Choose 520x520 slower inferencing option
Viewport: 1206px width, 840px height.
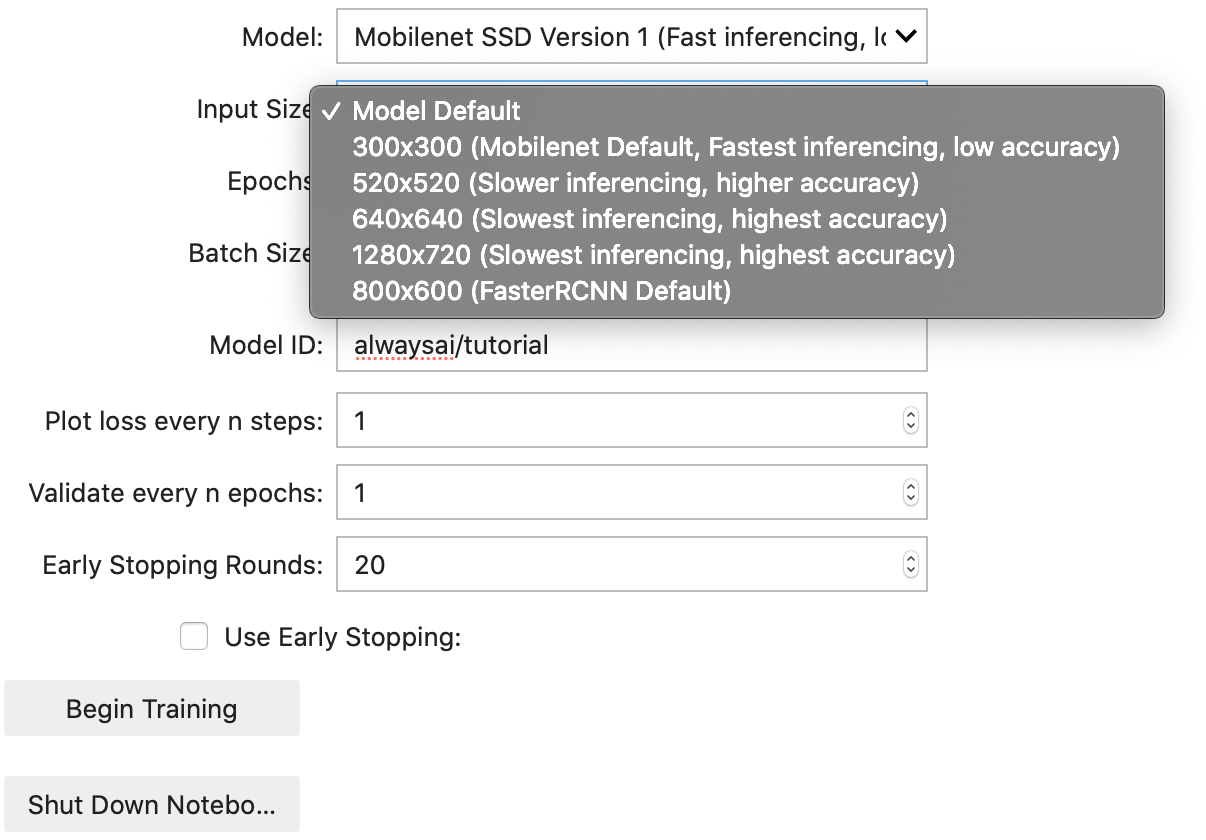(x=737, y=183)
